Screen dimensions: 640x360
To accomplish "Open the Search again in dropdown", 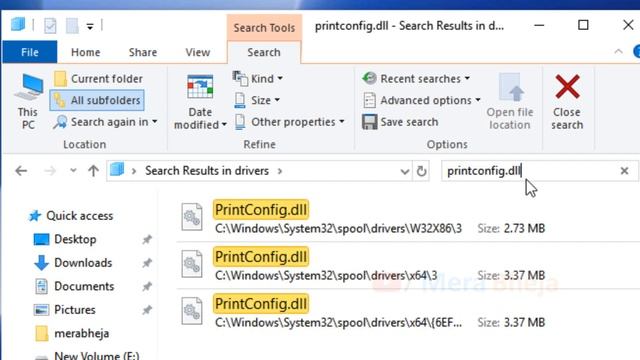I will 105,122.
